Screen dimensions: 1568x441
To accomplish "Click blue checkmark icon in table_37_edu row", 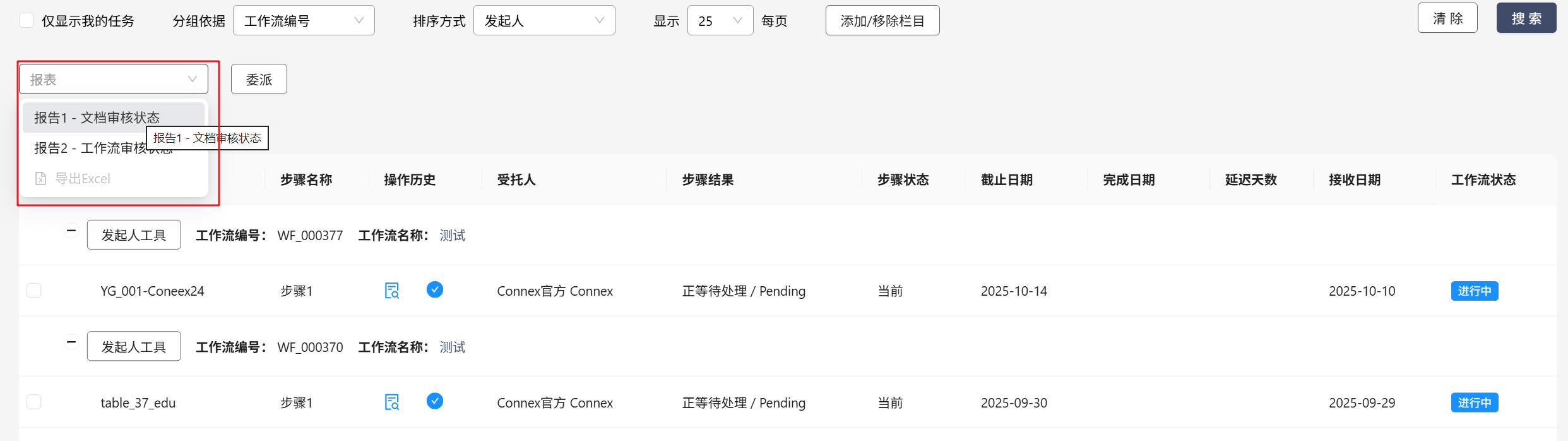I will click(x=435, y=402).
